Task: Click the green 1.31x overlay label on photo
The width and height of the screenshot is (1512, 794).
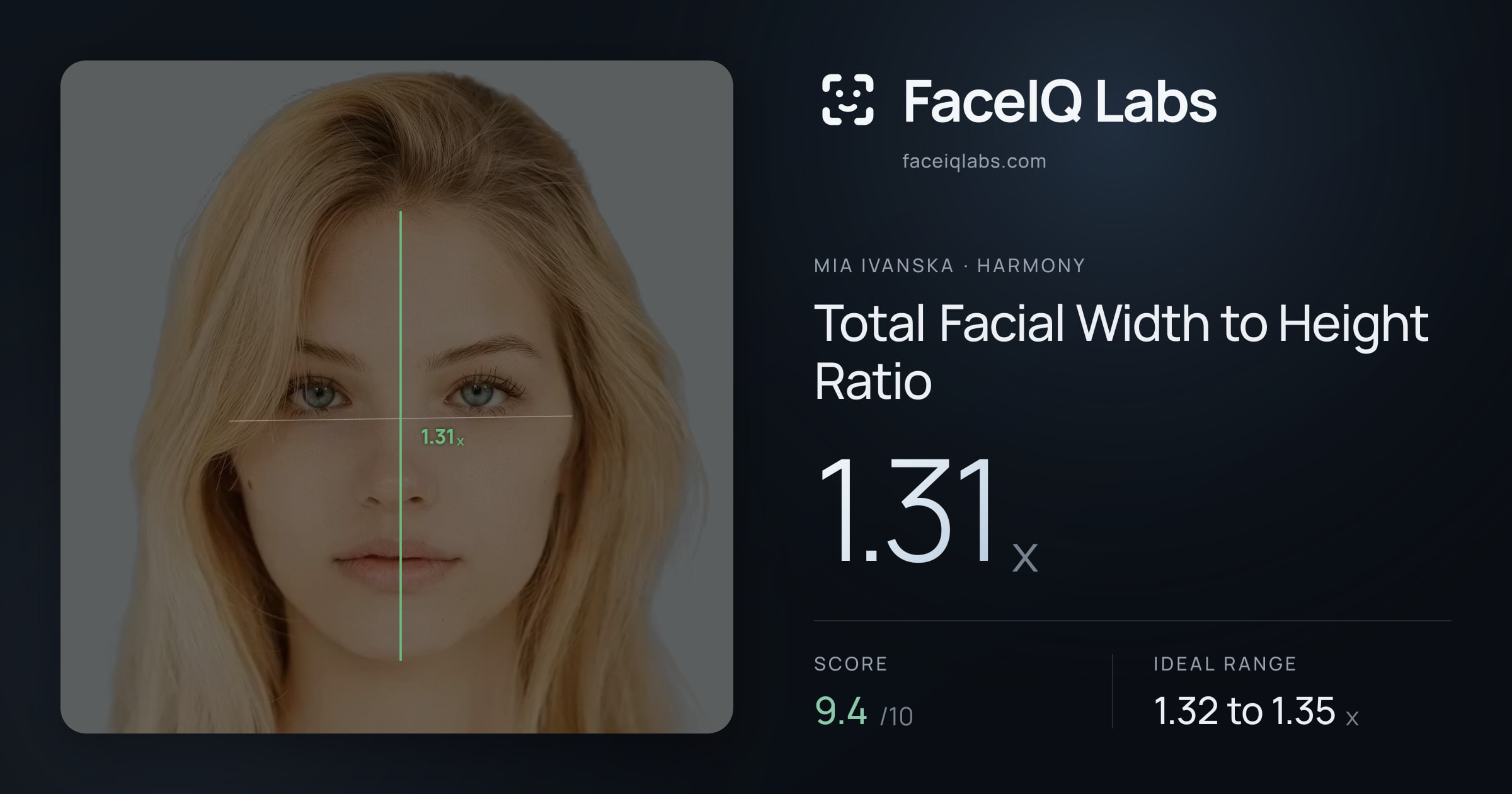Action: 442,437
